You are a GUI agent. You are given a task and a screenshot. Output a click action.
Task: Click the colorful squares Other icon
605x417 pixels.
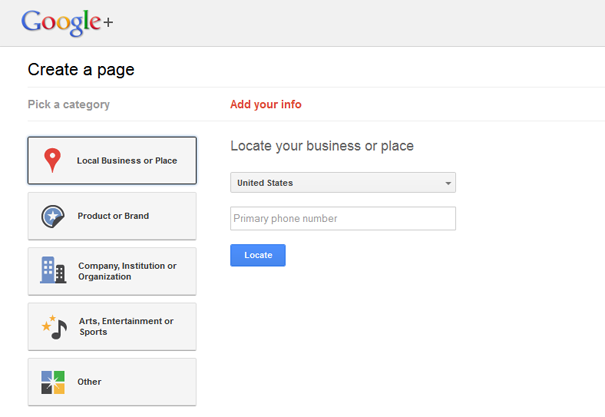(x=53, y=382)
